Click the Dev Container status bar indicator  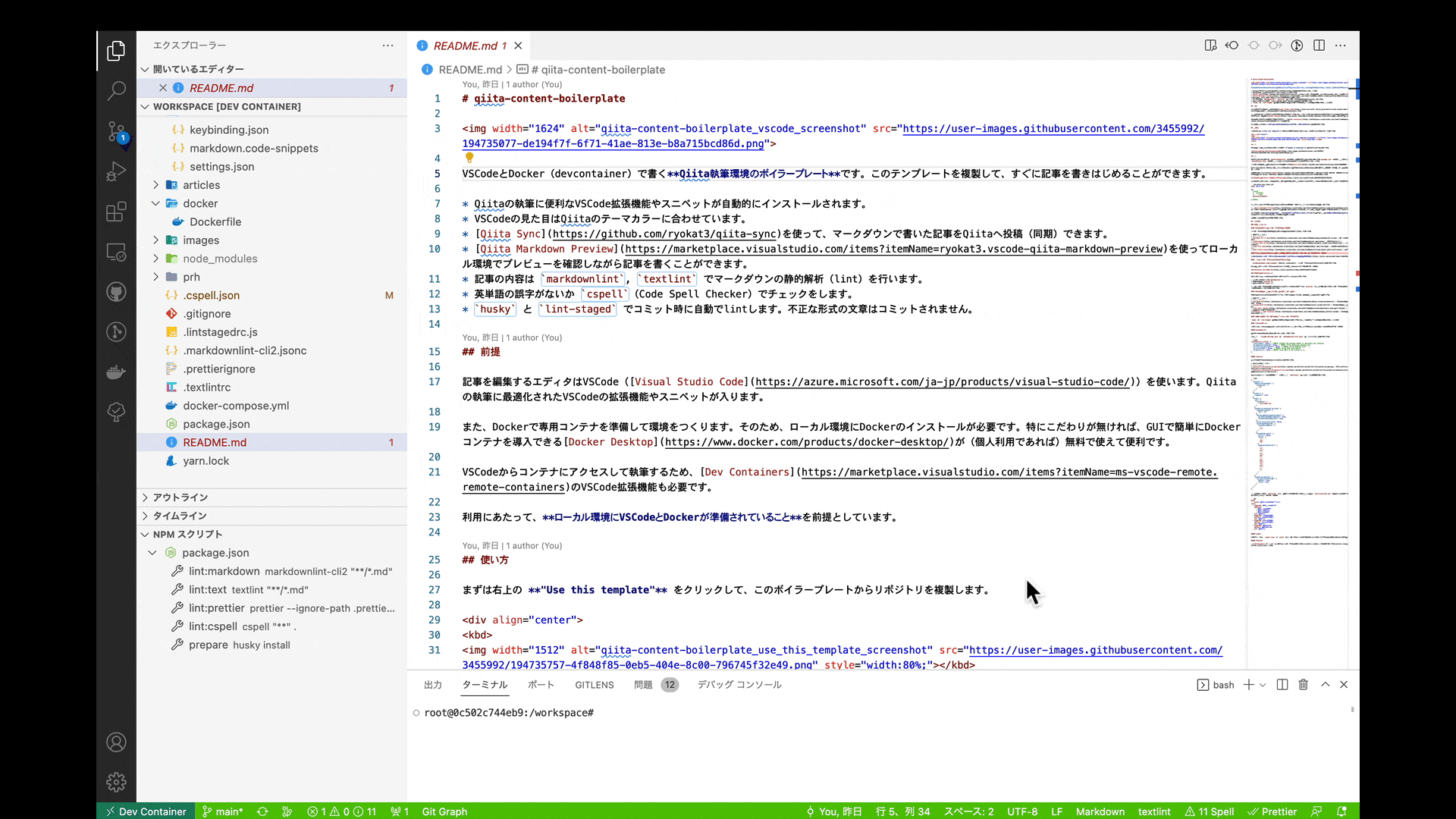(146, 811)
